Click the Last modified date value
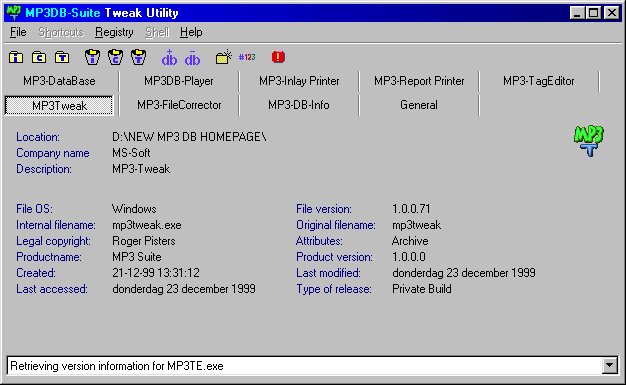 464,273
